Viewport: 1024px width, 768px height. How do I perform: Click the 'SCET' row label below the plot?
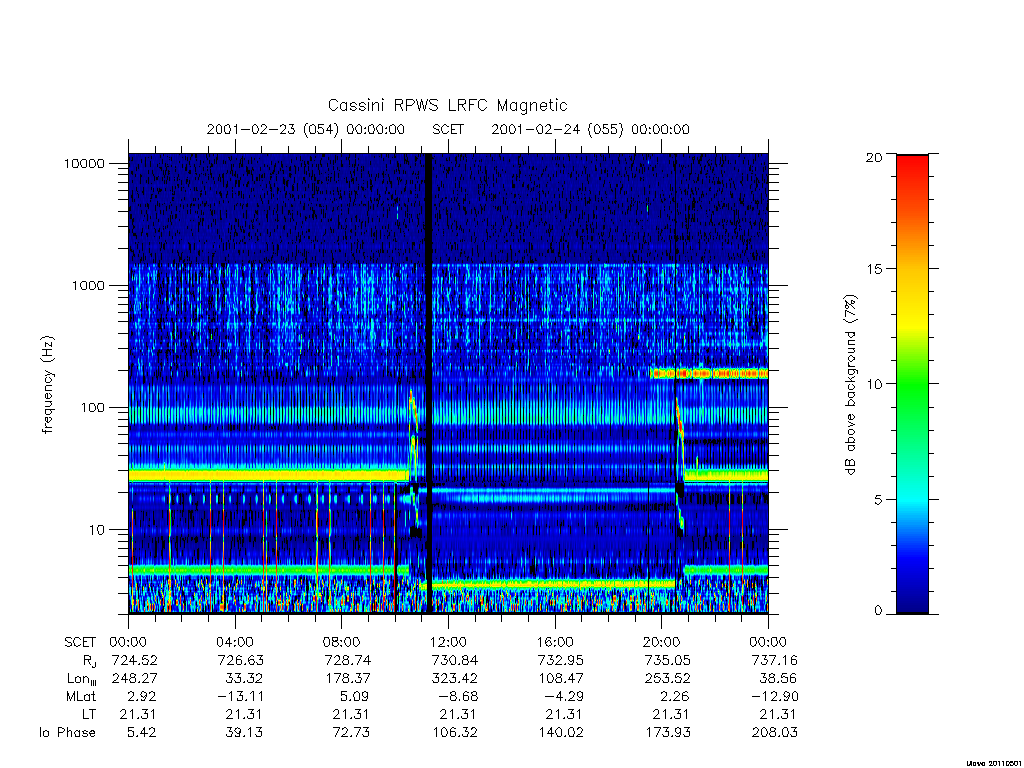coord(80,642)
